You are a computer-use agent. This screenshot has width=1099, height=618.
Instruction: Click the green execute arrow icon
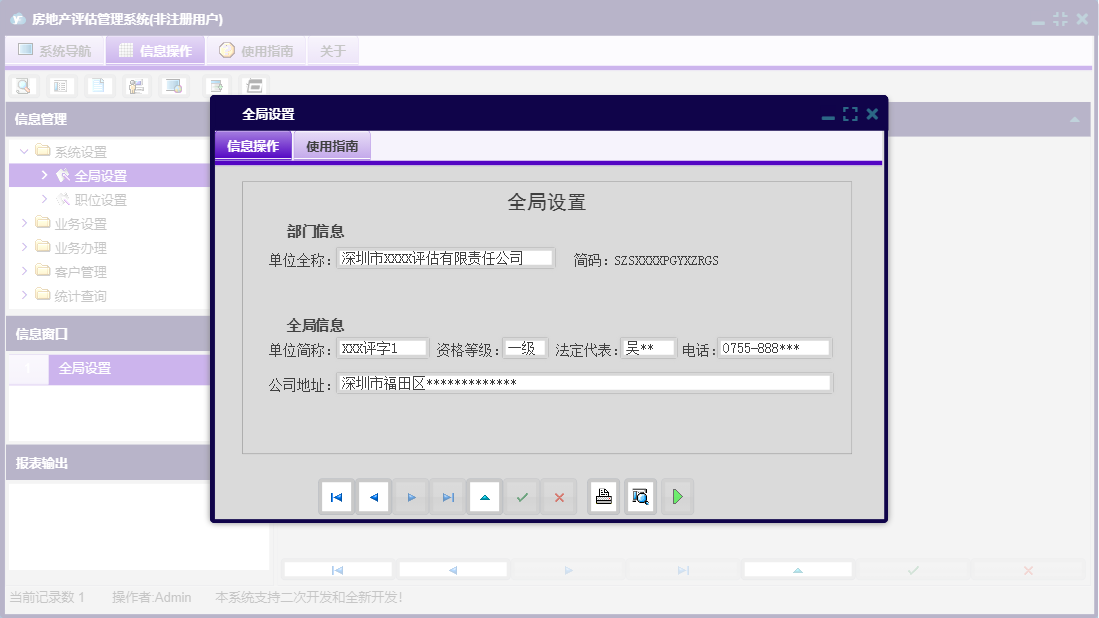[x=677, y=497]
